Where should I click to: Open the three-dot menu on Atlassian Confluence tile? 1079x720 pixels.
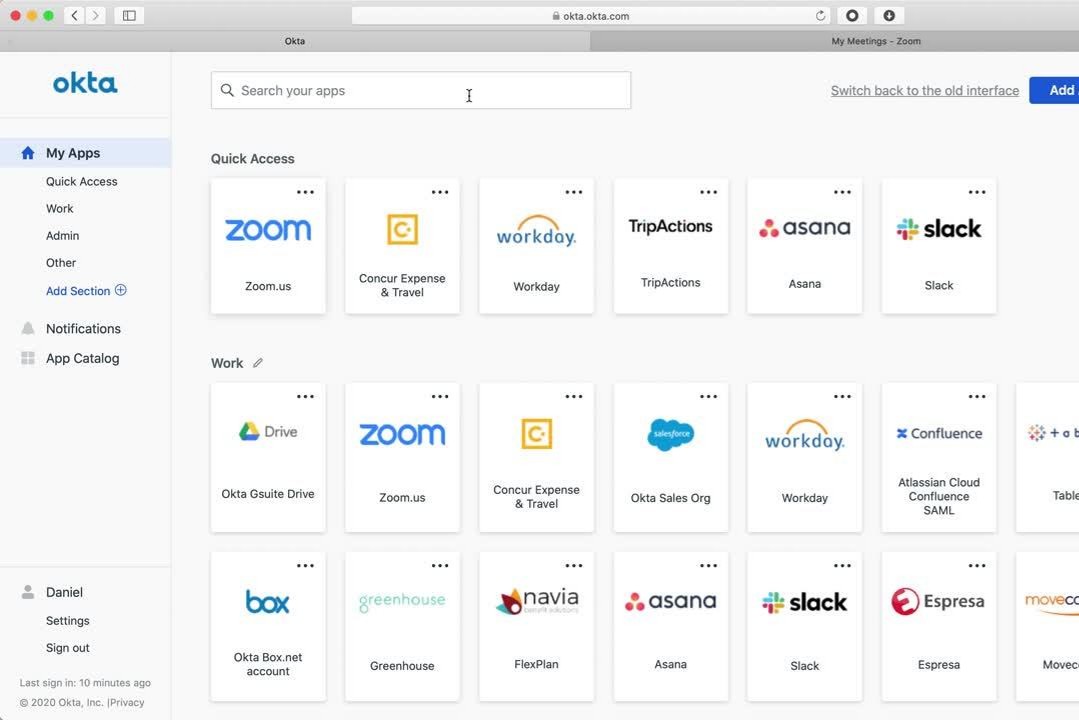pos(976,396)
